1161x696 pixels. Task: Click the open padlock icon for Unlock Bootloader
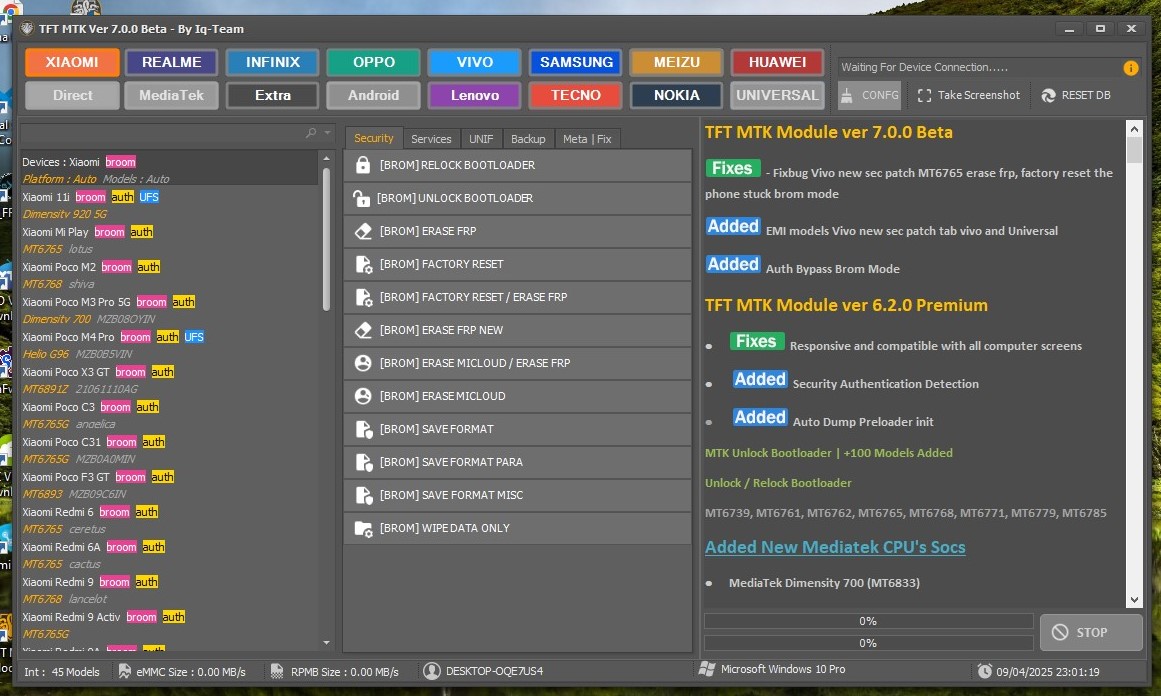click(x=361, y=198)
